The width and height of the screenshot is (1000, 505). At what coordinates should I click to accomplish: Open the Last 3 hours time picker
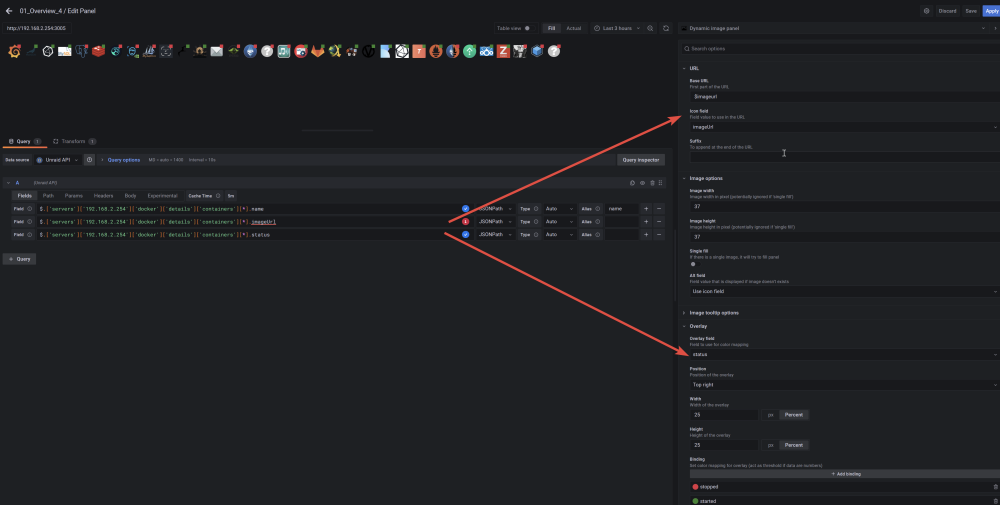coord(617,28)
